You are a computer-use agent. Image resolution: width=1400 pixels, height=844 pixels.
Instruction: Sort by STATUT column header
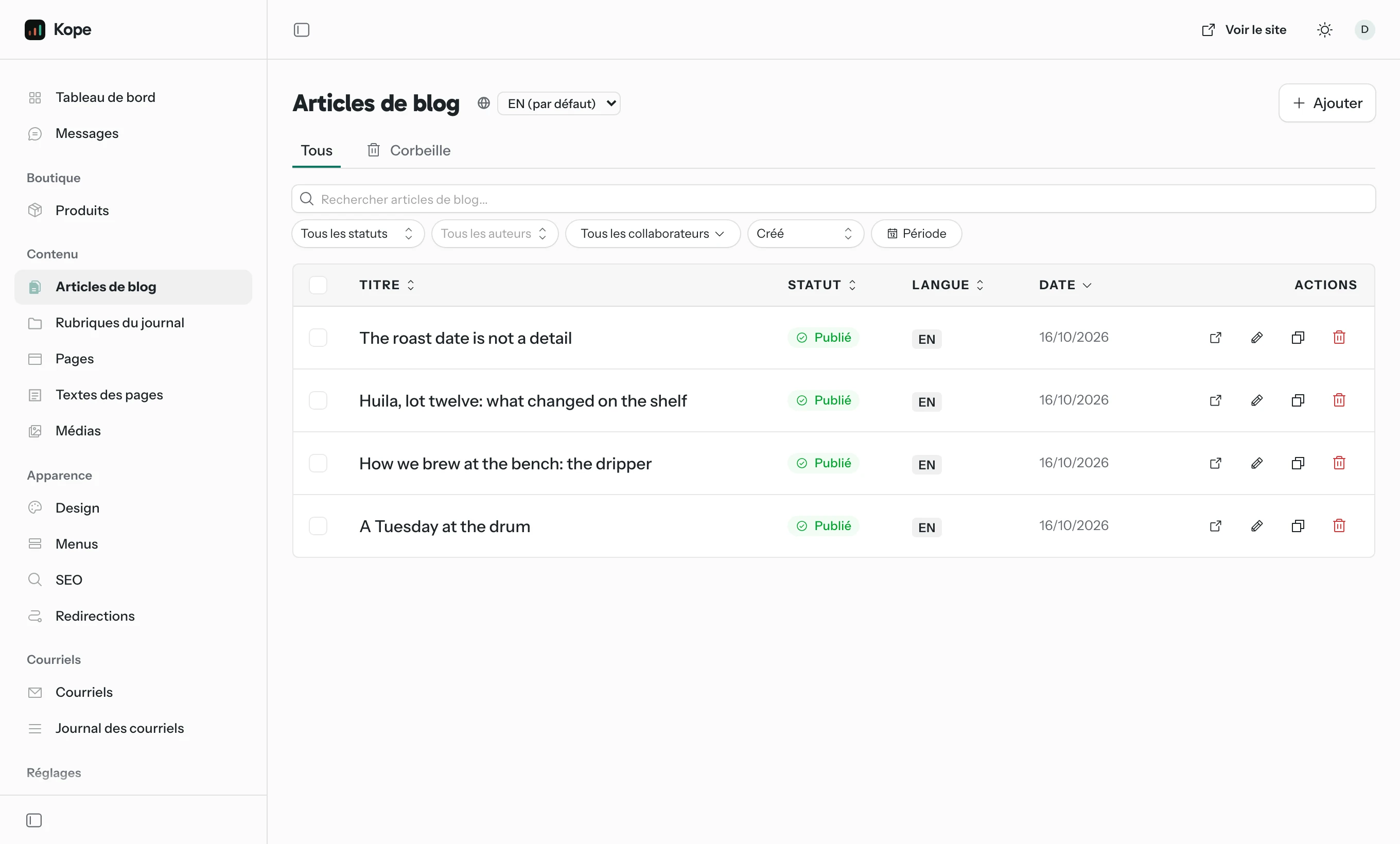(821, 285)
